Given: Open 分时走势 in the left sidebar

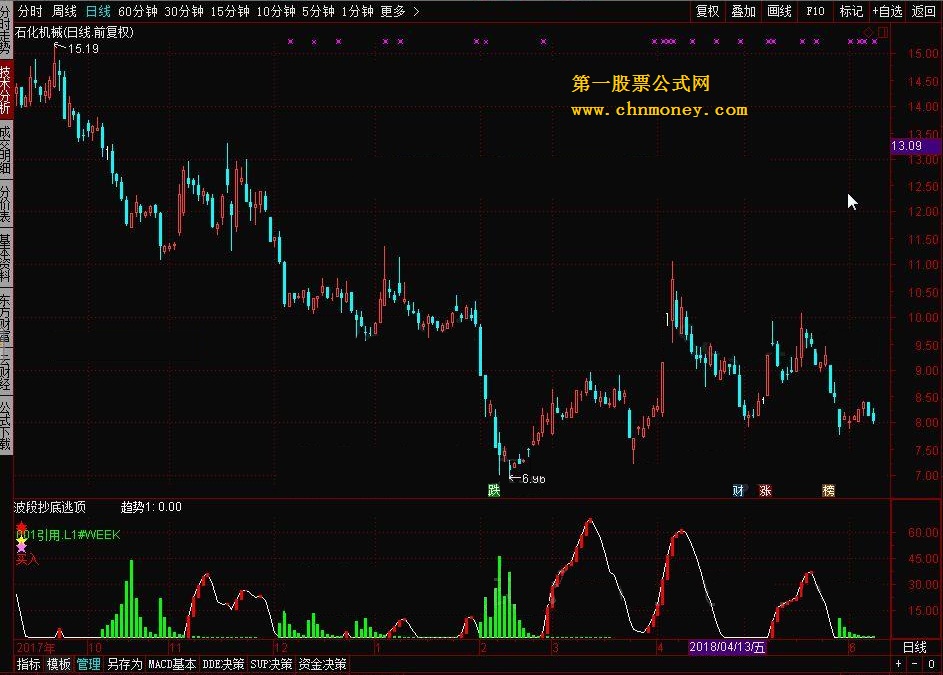Looking at the screenshot, I should [x=5, y=28].
